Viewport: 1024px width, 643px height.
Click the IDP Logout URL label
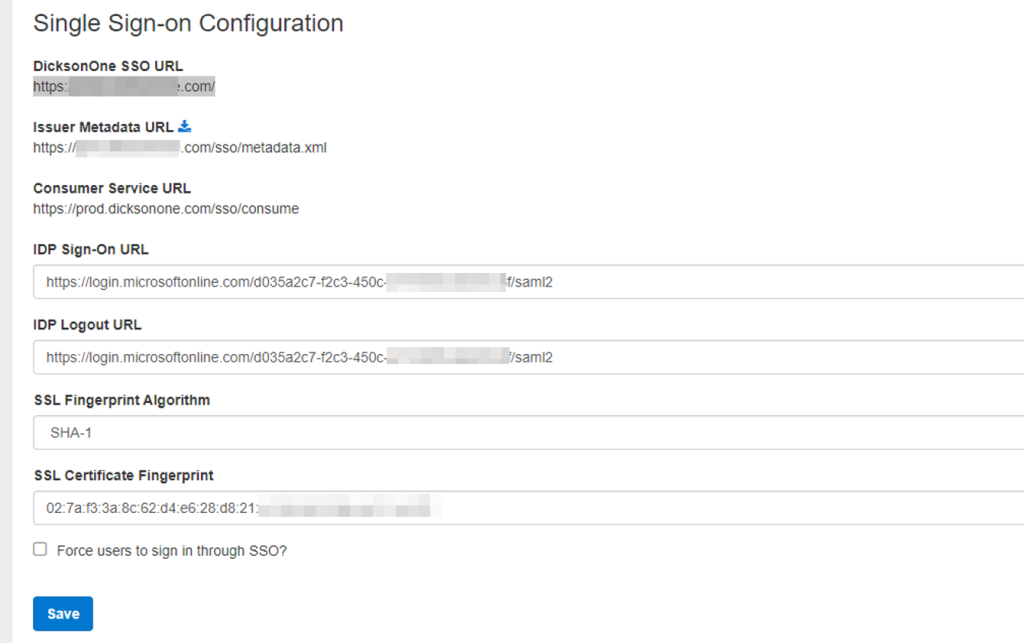click(87, 325)
